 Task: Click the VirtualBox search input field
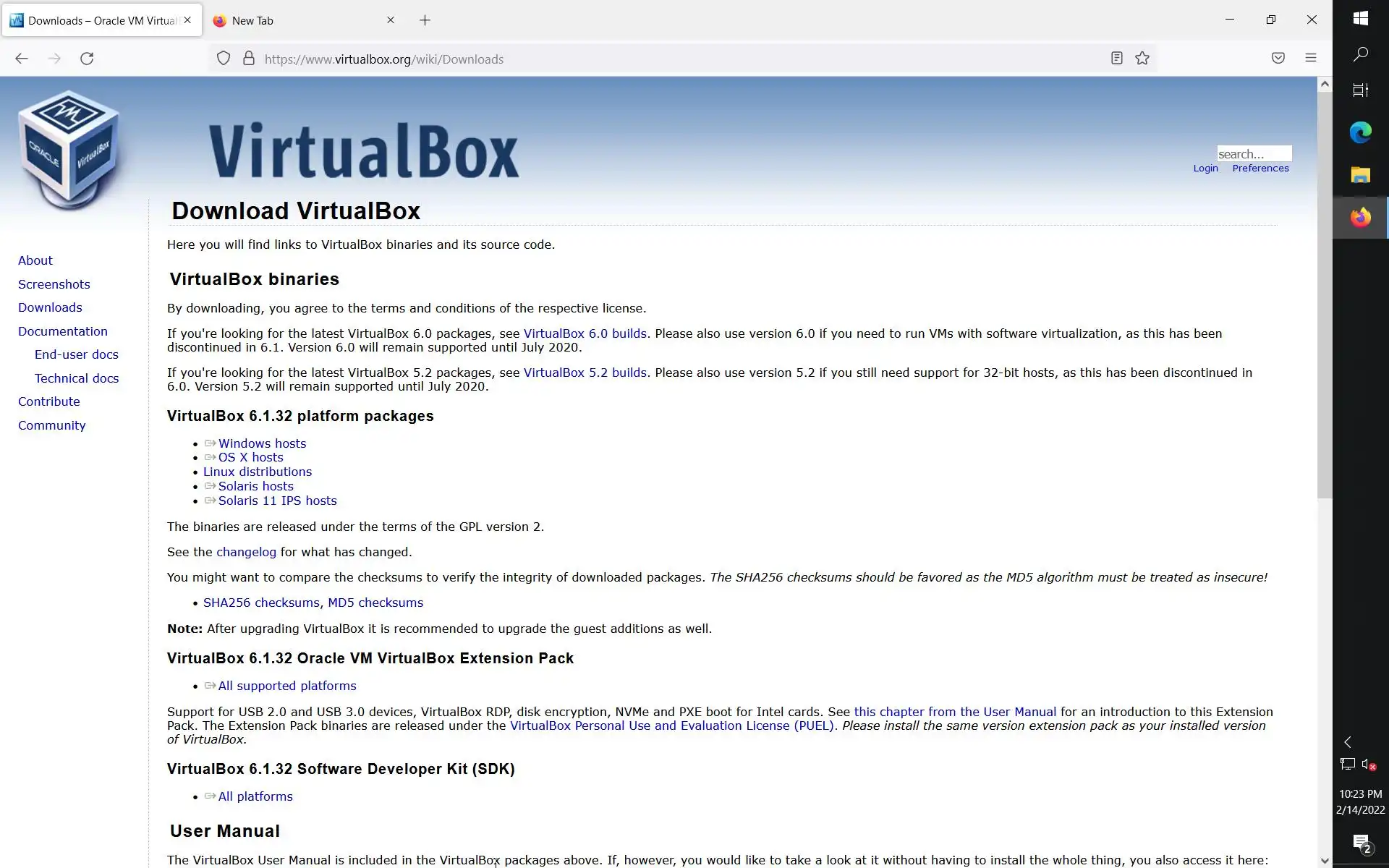click(1253, 153)
